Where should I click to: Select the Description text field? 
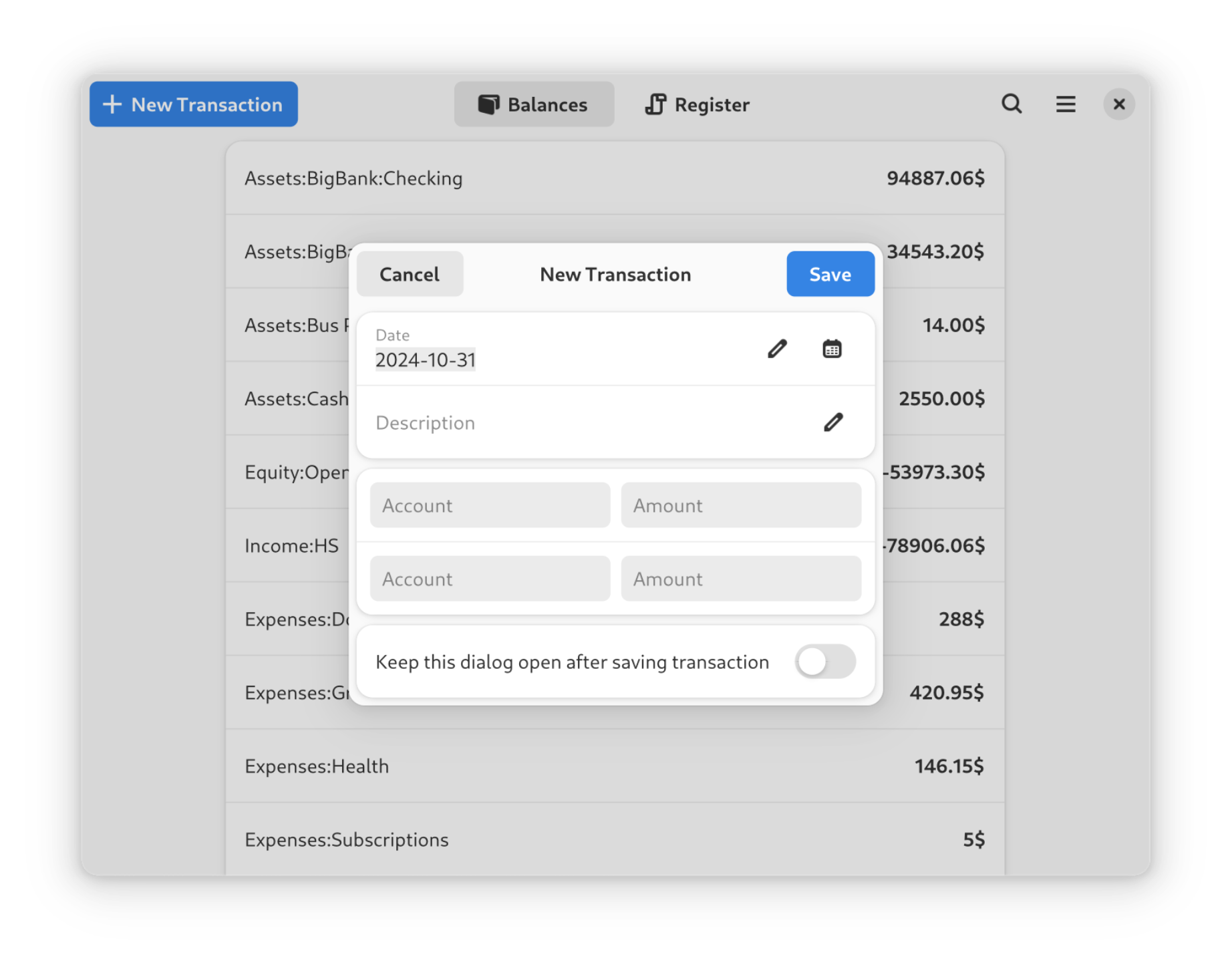[x=568, y=422]
